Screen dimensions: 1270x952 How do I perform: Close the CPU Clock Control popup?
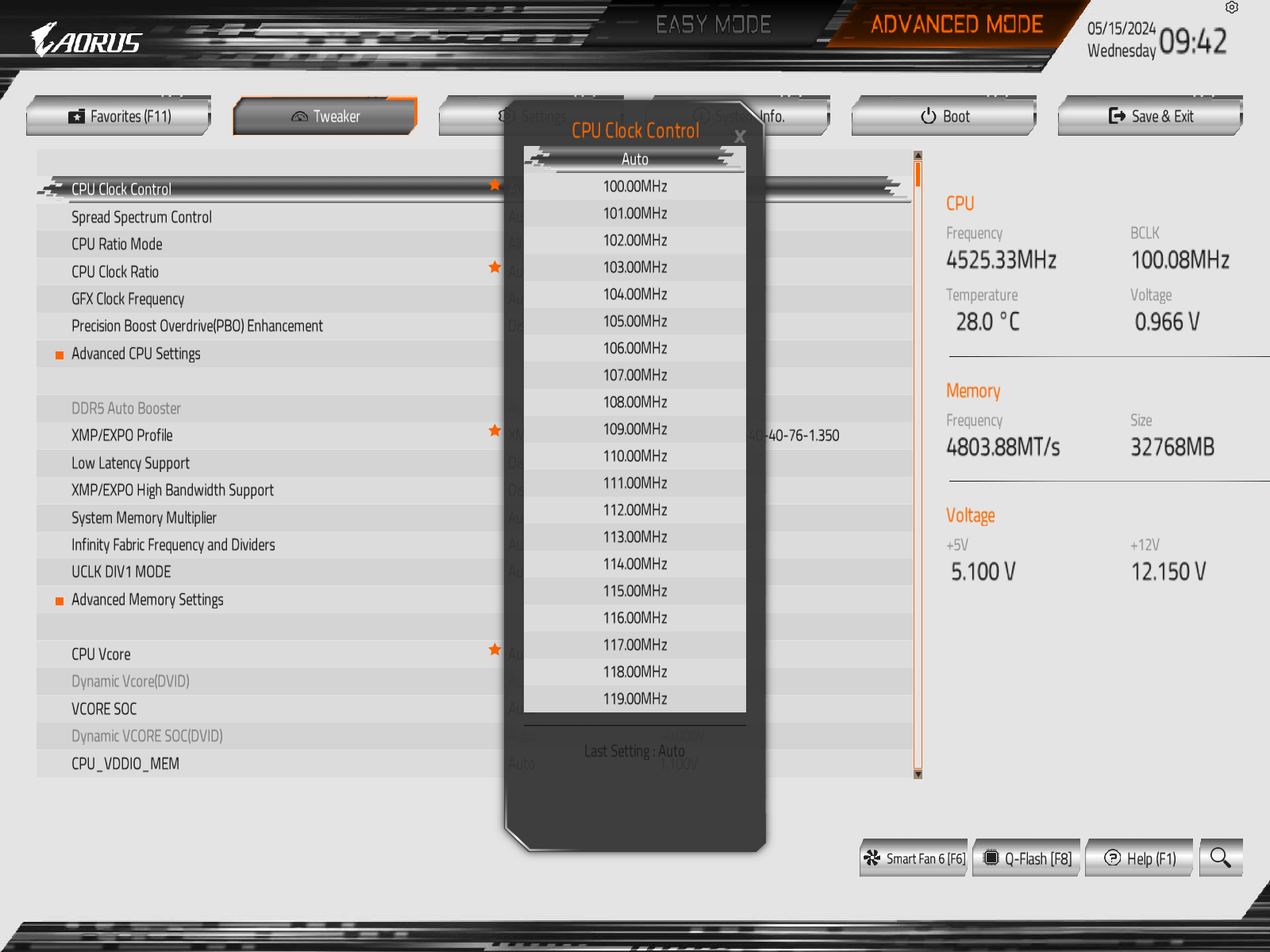(x=740, y=136)
